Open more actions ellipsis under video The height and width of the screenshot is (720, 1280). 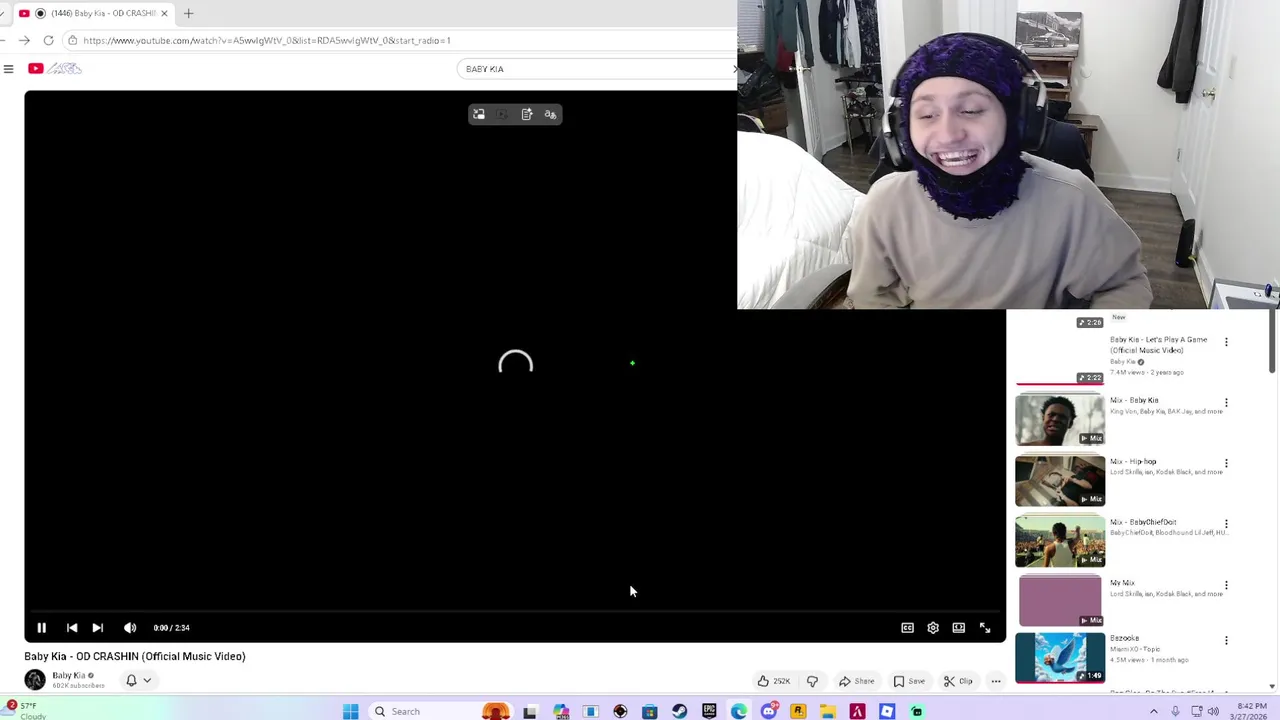tap(996, 681)
